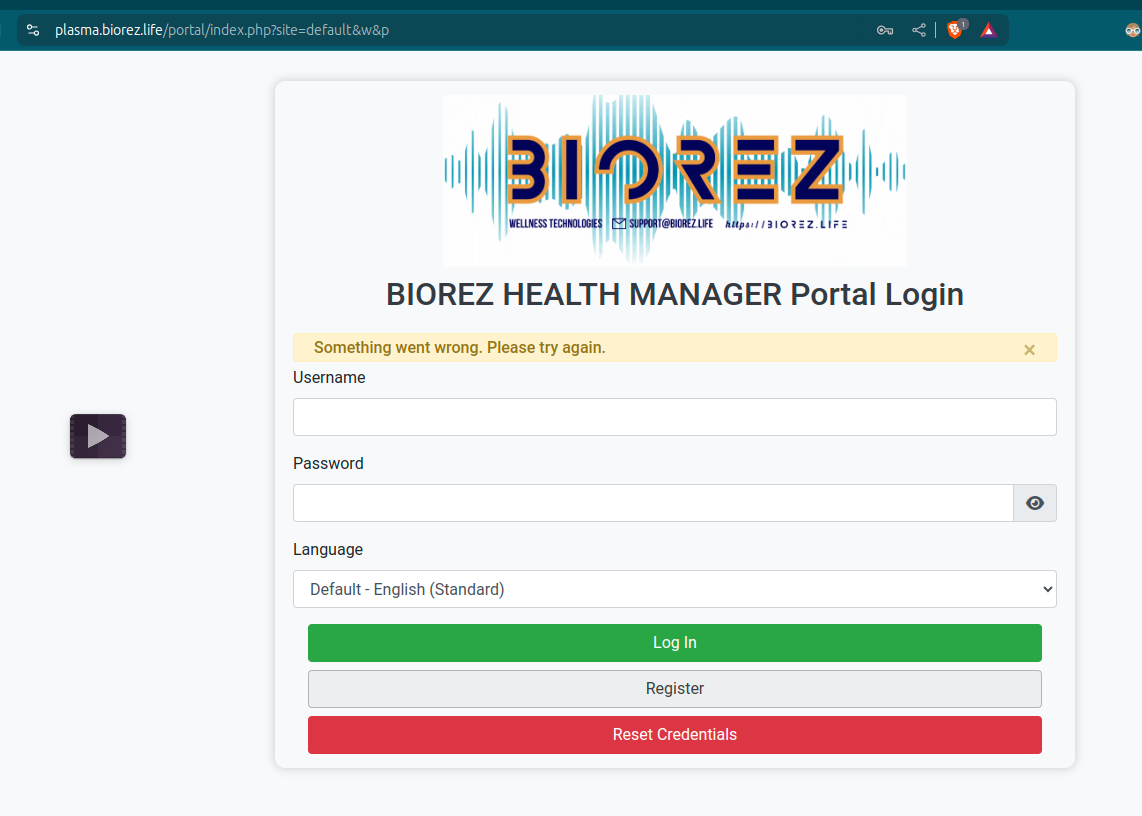The height and width of the screenshot is (816, 1142).
Task: Click the BIOREZ logo banner image
Action: [x=674, y=181]
